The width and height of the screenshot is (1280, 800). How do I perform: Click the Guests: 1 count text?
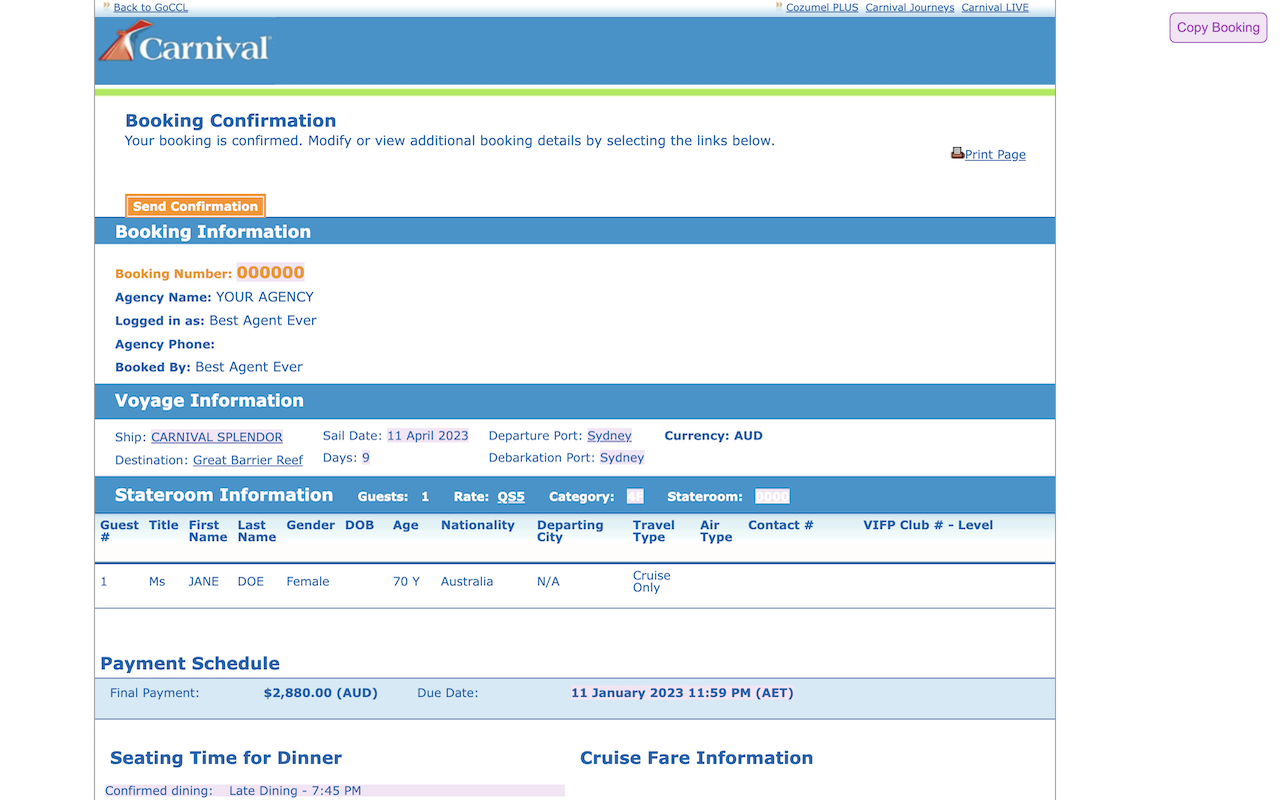pos(393,497)
